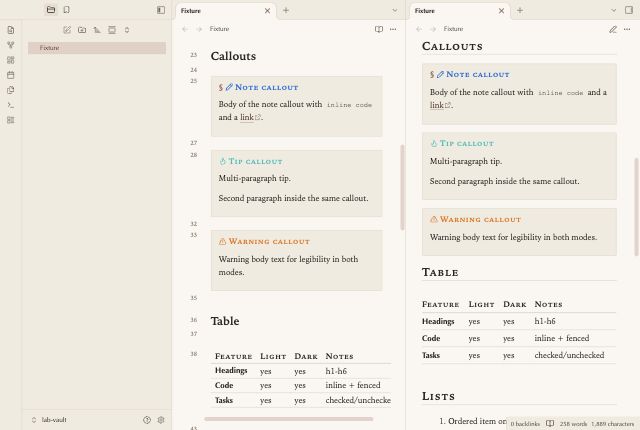Open graph view from ribbon
640x430 pixels.
coord(11,45)
